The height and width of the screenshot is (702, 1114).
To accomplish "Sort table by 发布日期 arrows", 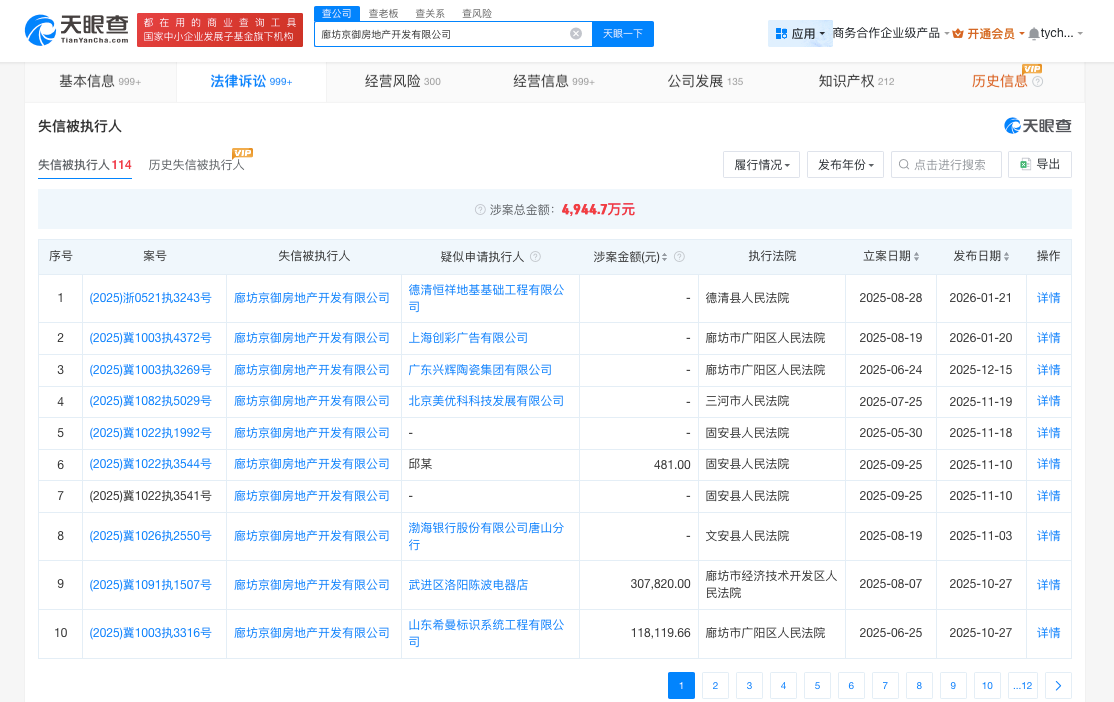I will 1006,257.
